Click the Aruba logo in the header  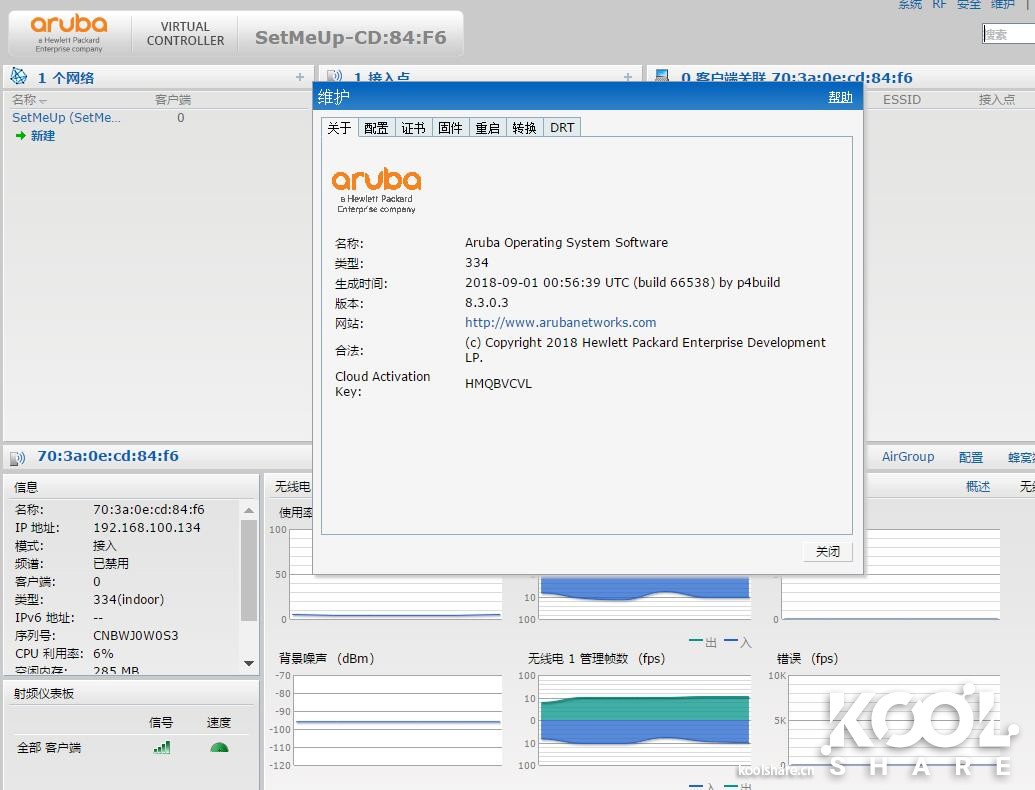[x=69, y=33]
